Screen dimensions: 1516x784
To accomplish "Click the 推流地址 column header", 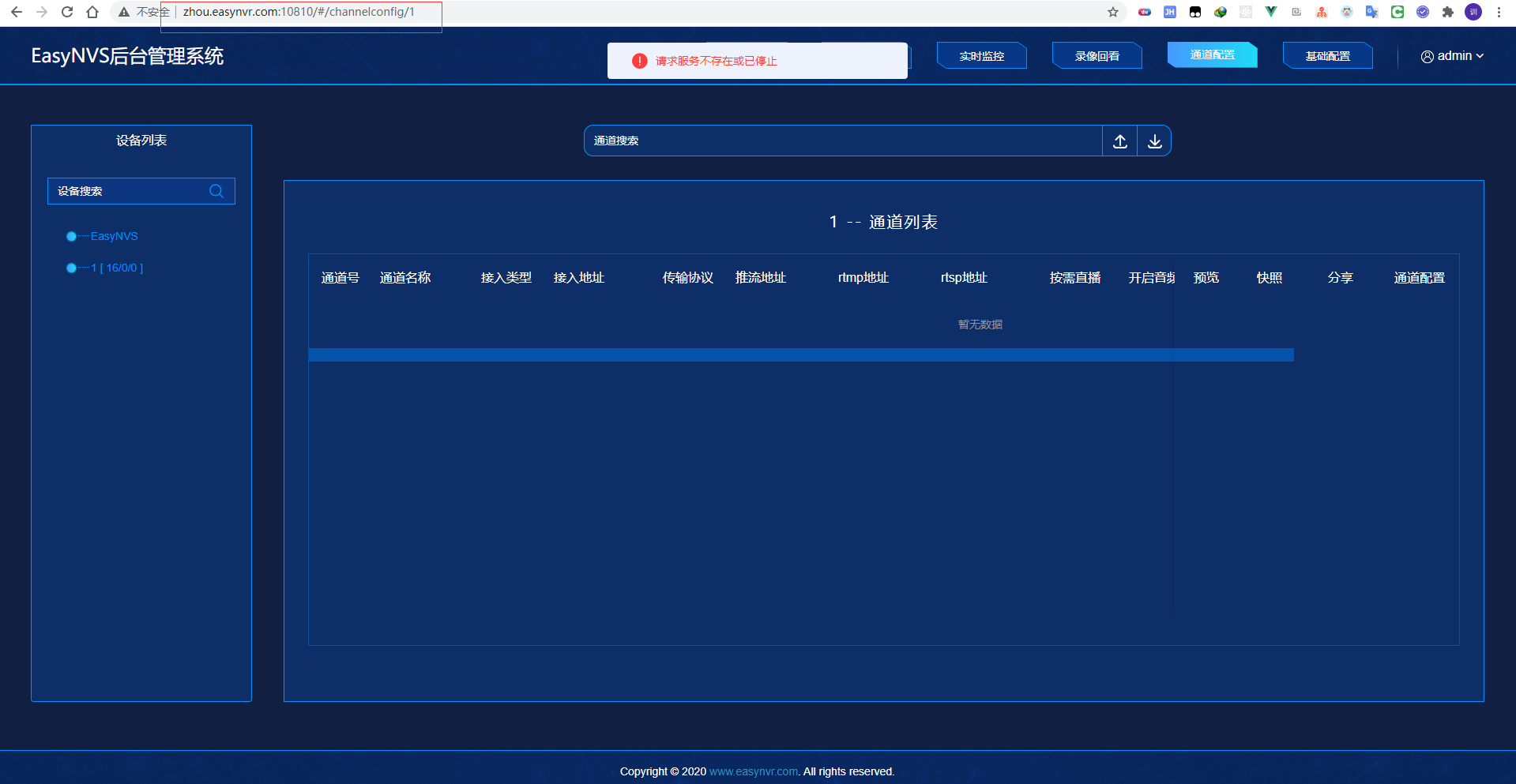I will click(x=761, y=278).
